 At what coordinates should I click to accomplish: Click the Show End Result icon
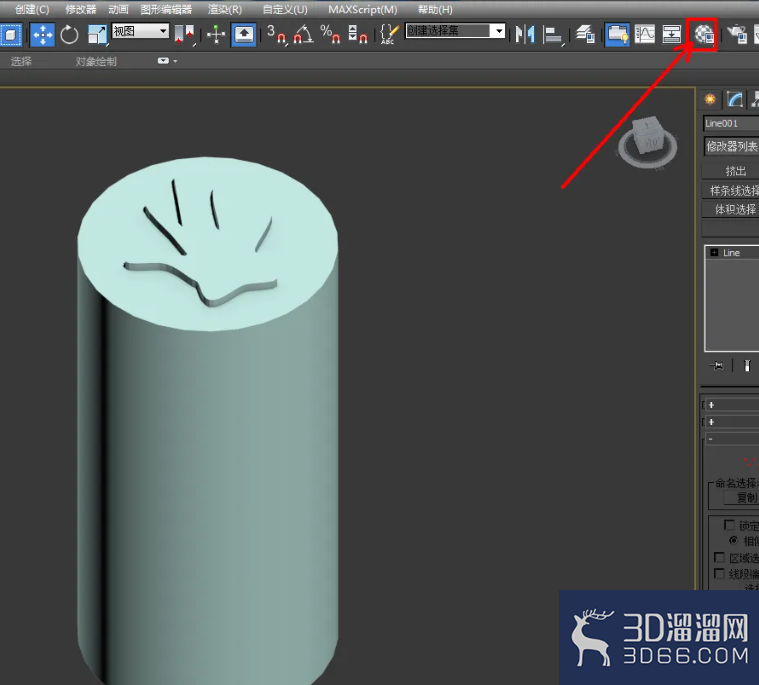[747, 365]
